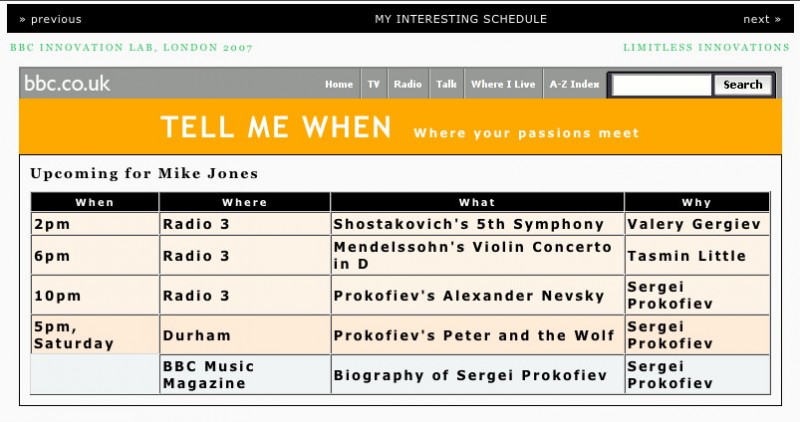Image resolution: width=800 pixels, height=422 pixels.
Task: Go to the next slide
Action: pos(761,19)
